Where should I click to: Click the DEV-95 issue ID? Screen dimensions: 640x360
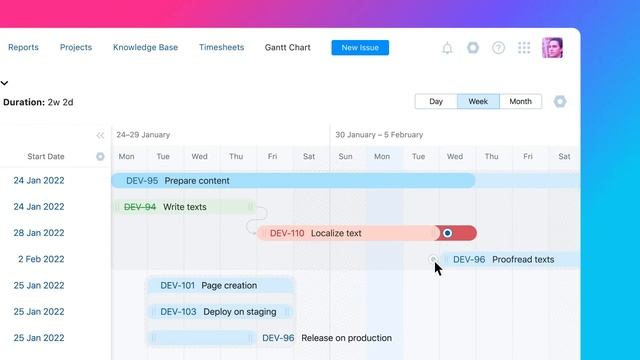point(142,181)
